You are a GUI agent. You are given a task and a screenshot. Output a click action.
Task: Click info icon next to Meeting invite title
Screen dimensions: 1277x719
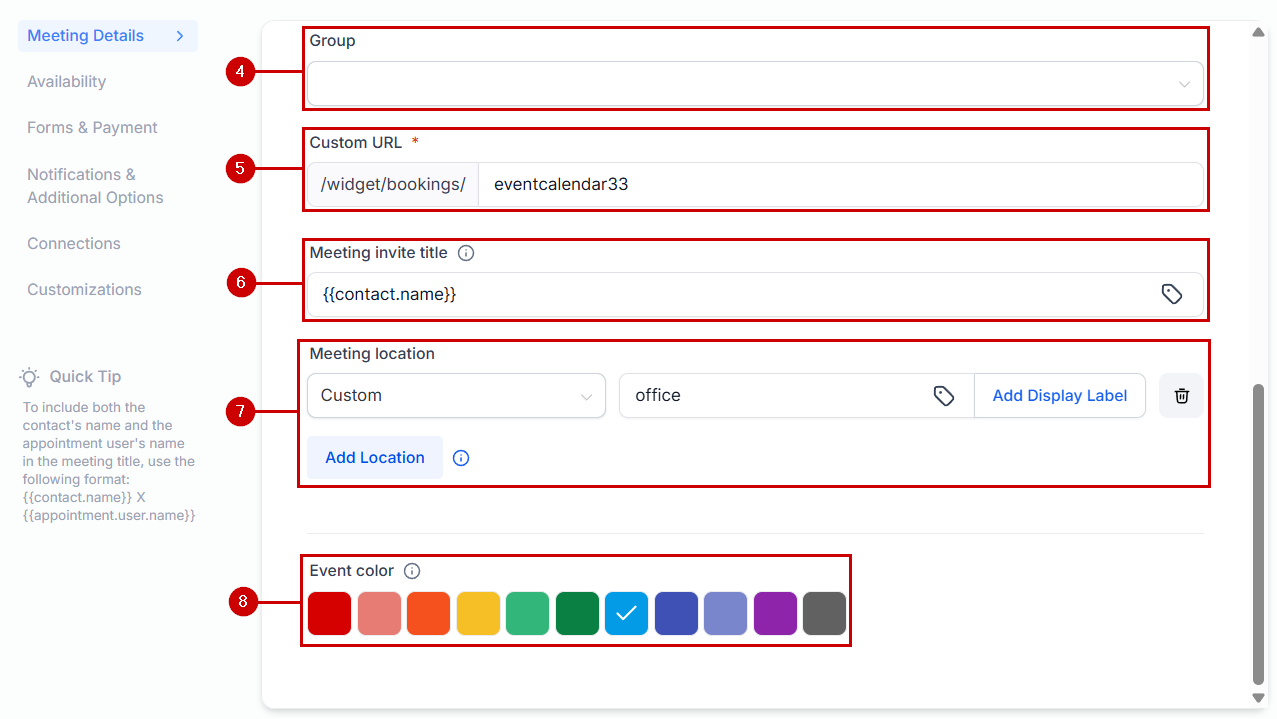click(x=466, y=253)
